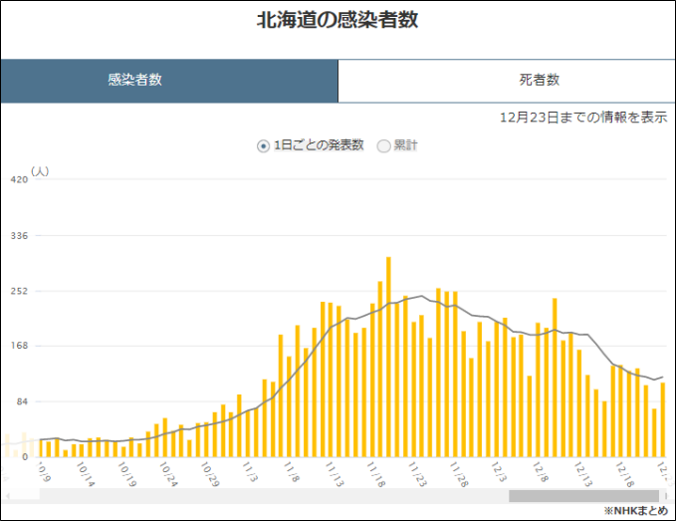The width and height of the screenshot is (676, 521).
Task: Click the 12月23日までの情報を表示 text
Action: pos(583,117)
